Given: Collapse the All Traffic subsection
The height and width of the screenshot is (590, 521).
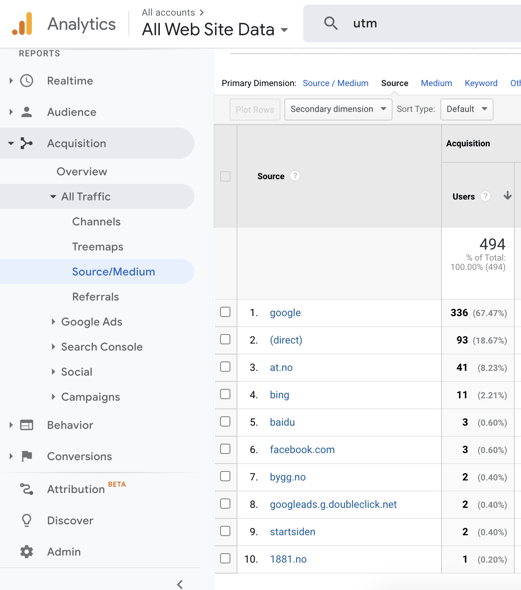Looking at the screenshot, I should point(53,196).
